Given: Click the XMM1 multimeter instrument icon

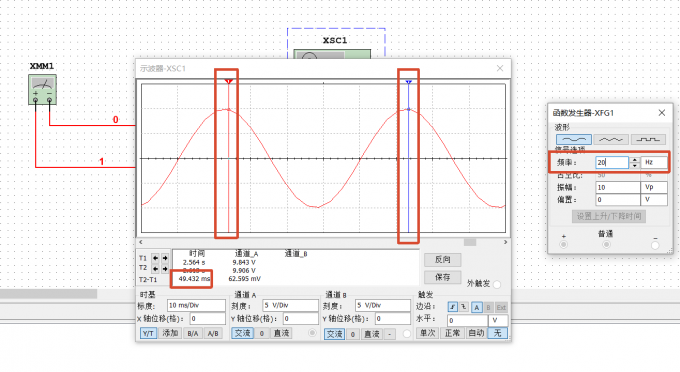Looking at the screenshot, I should click(42, 89).
